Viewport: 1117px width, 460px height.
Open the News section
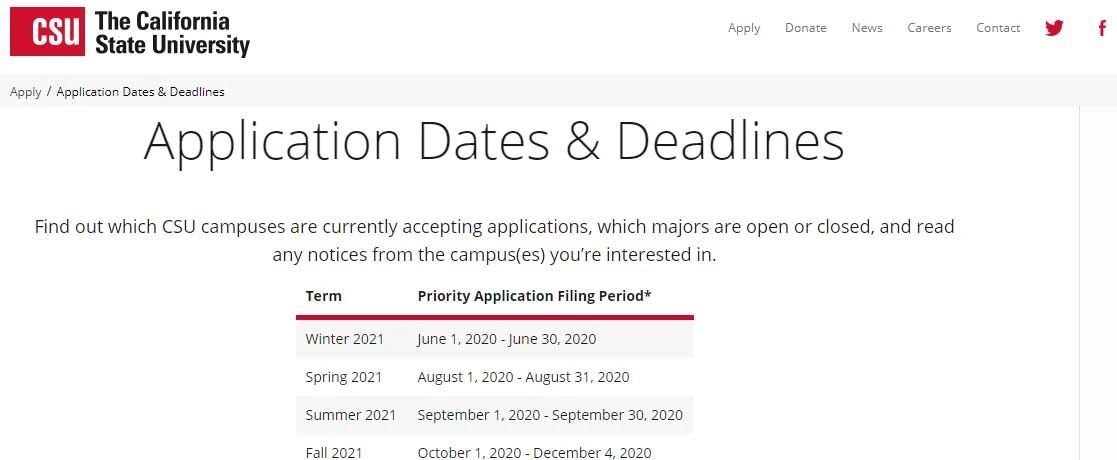pos(867,28)
